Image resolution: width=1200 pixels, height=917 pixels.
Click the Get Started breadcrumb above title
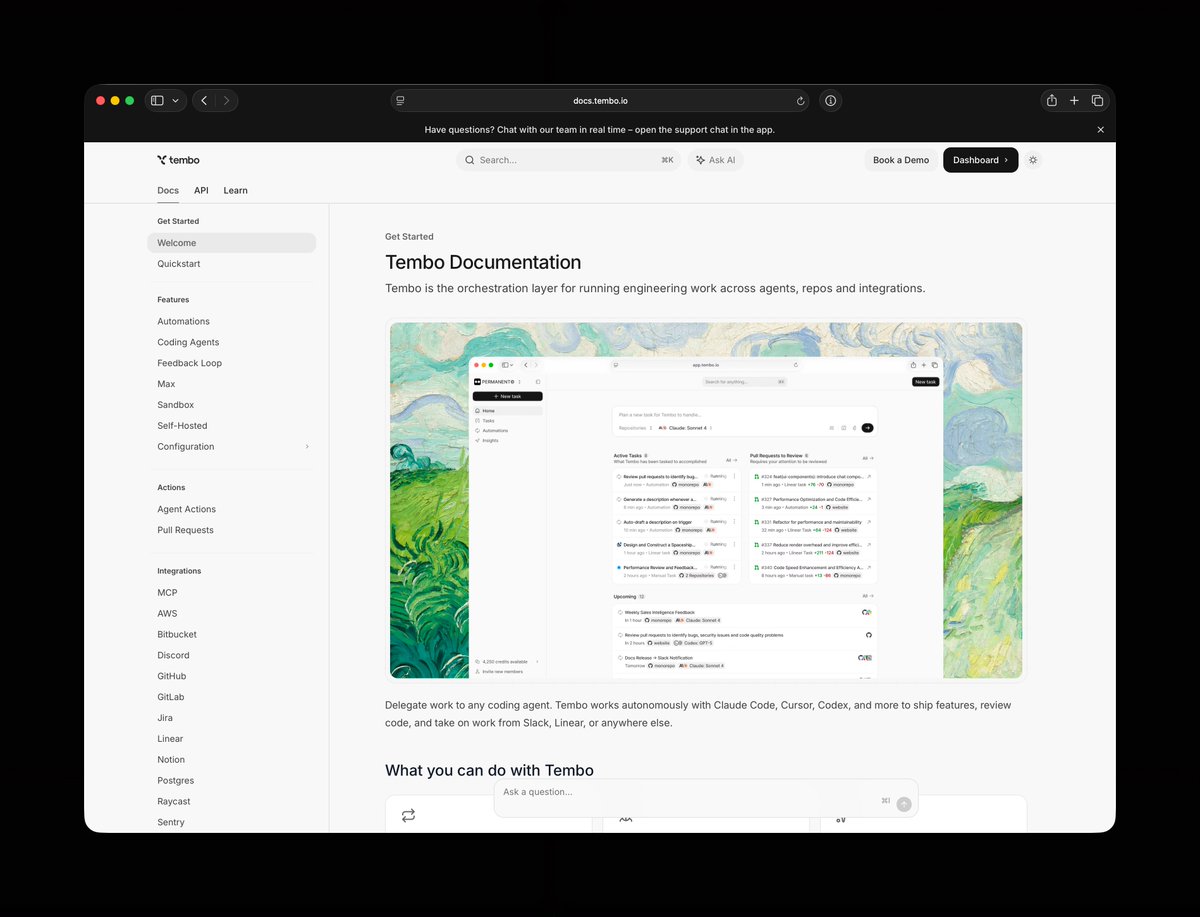coord(409,237)
